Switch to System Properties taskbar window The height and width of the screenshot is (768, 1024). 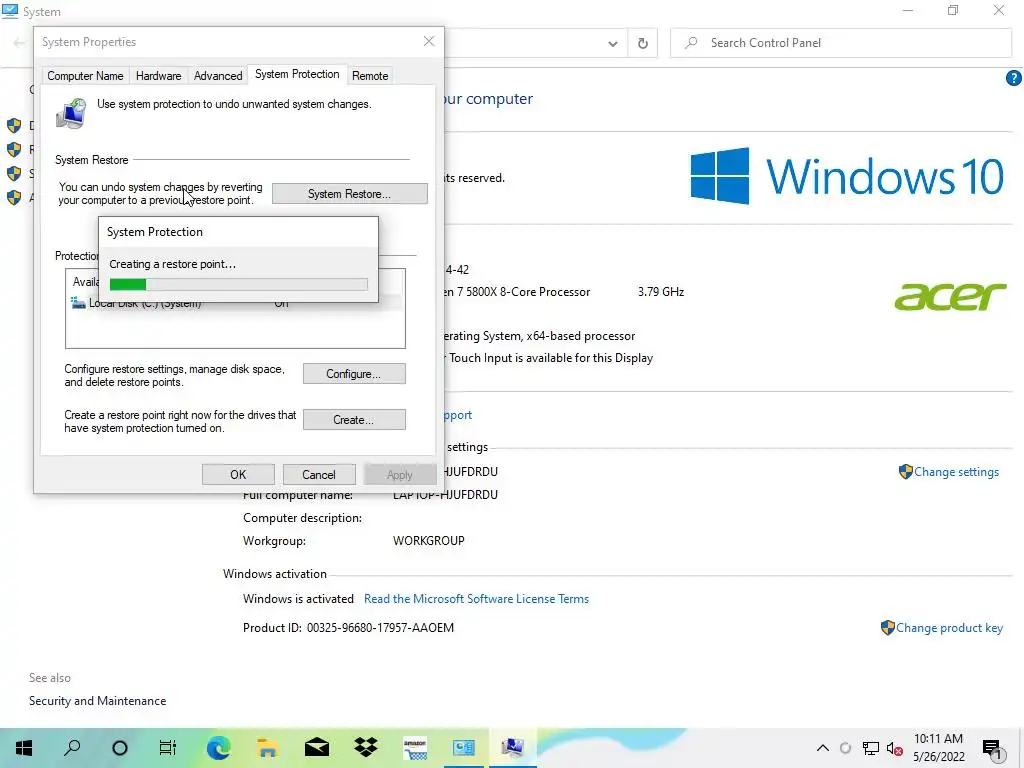(513, 748)
